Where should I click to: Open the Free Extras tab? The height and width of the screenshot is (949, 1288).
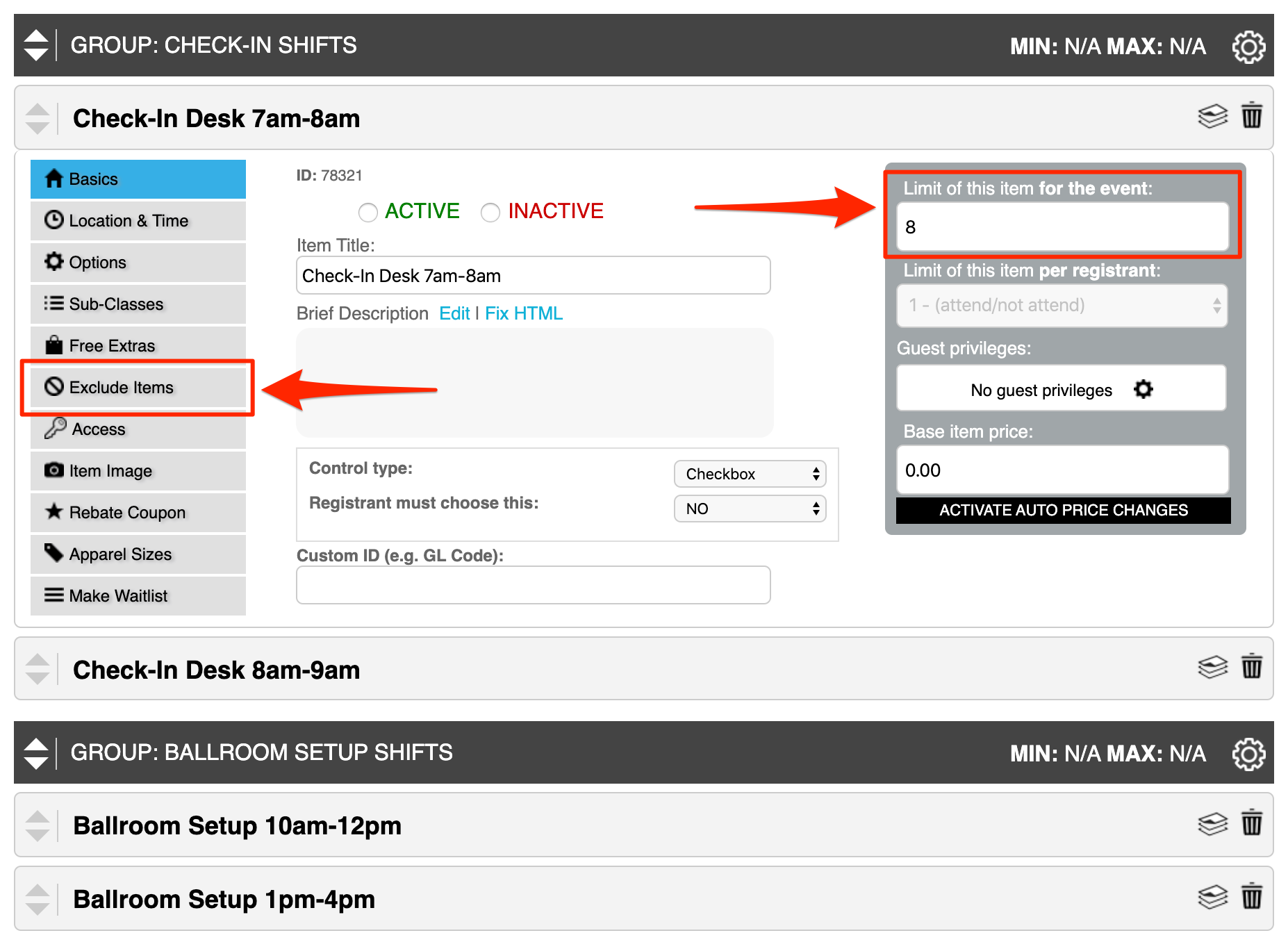138,346
